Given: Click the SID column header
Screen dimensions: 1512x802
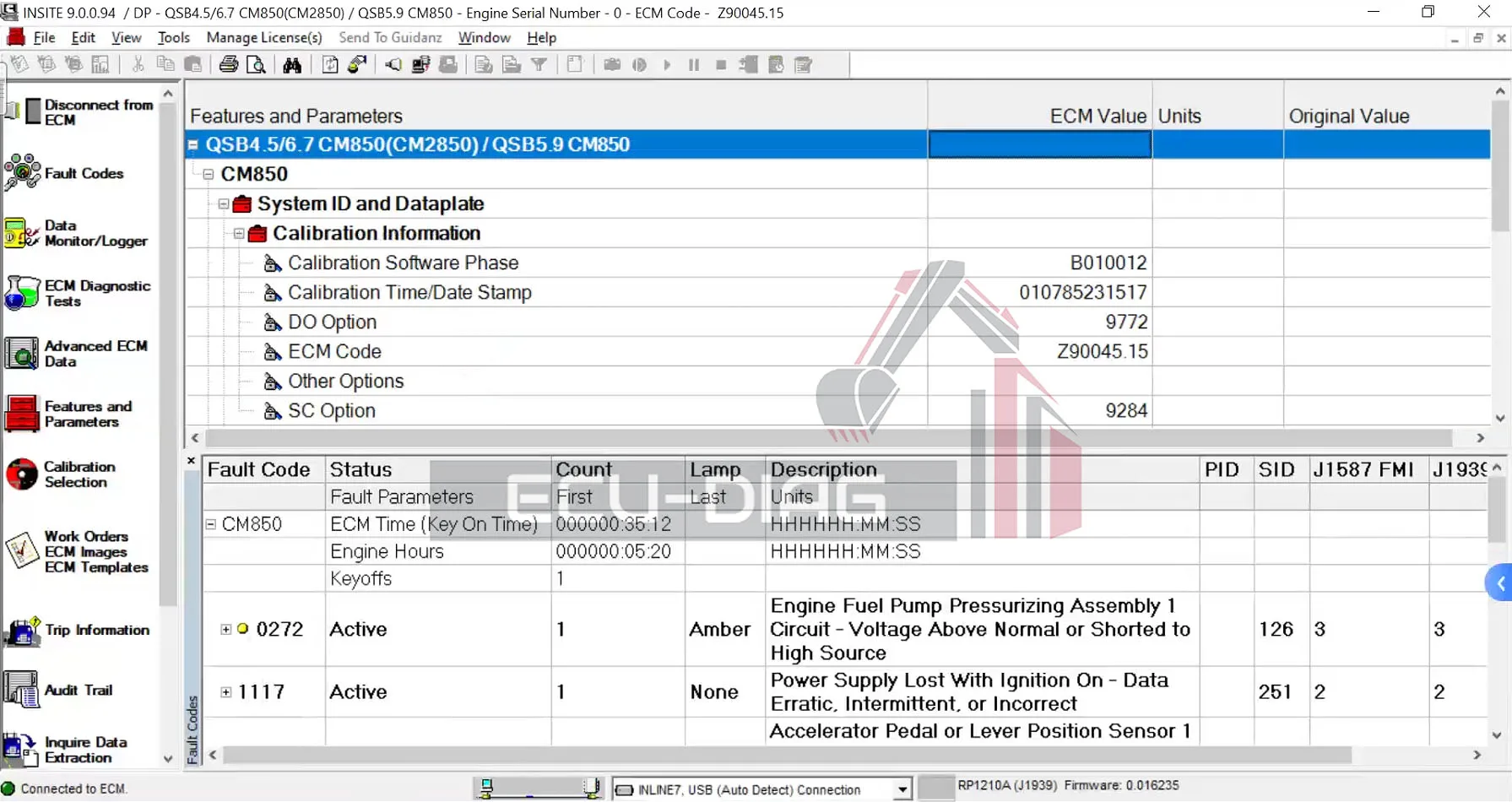Looking at the screenshot, I should (1281, 469).
